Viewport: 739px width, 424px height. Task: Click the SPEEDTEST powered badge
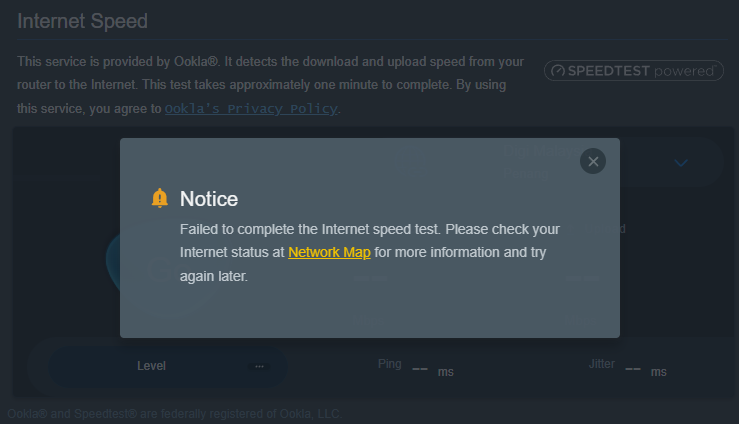(633, 71)
